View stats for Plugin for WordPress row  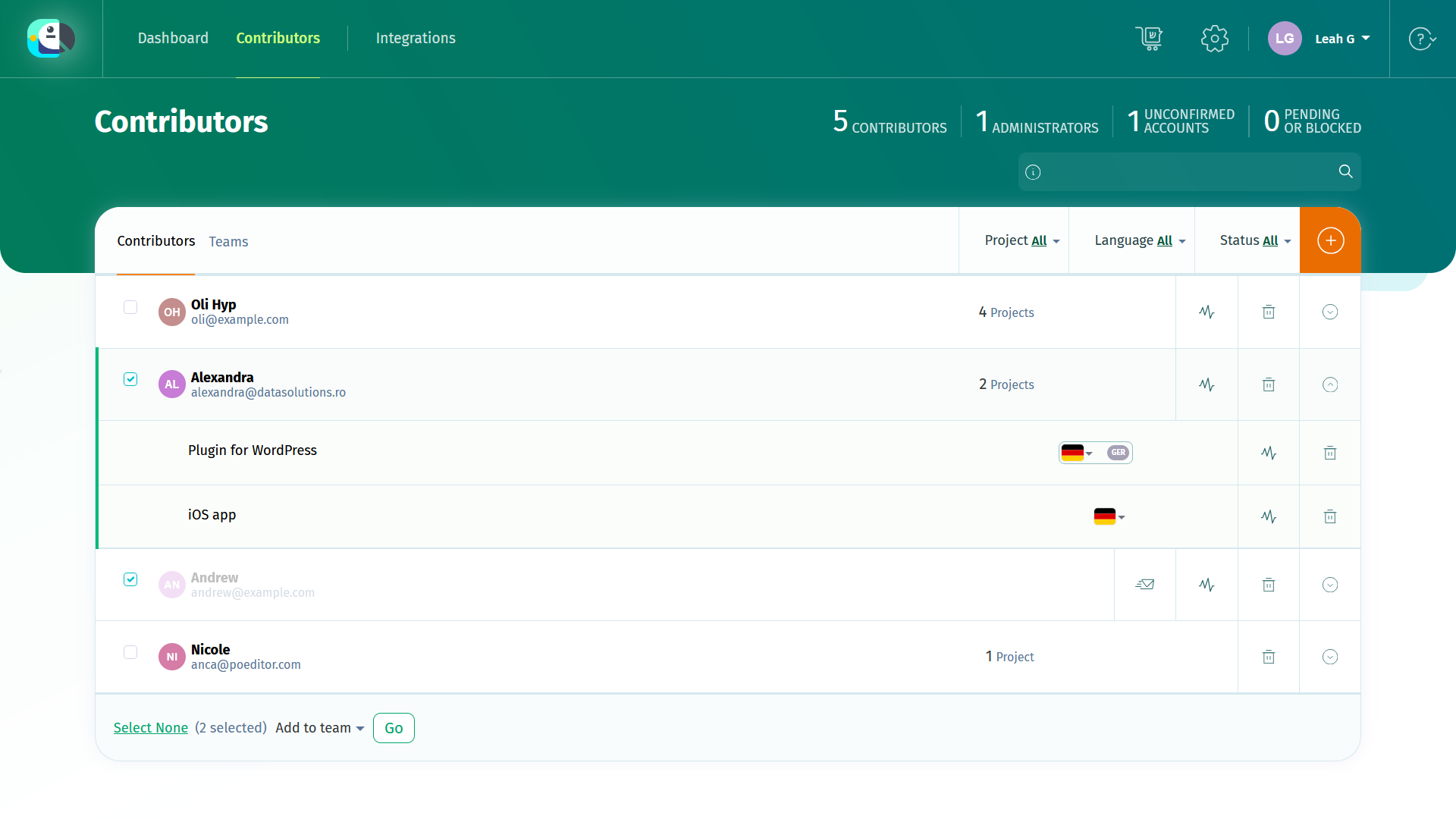tap(1269, 453)
